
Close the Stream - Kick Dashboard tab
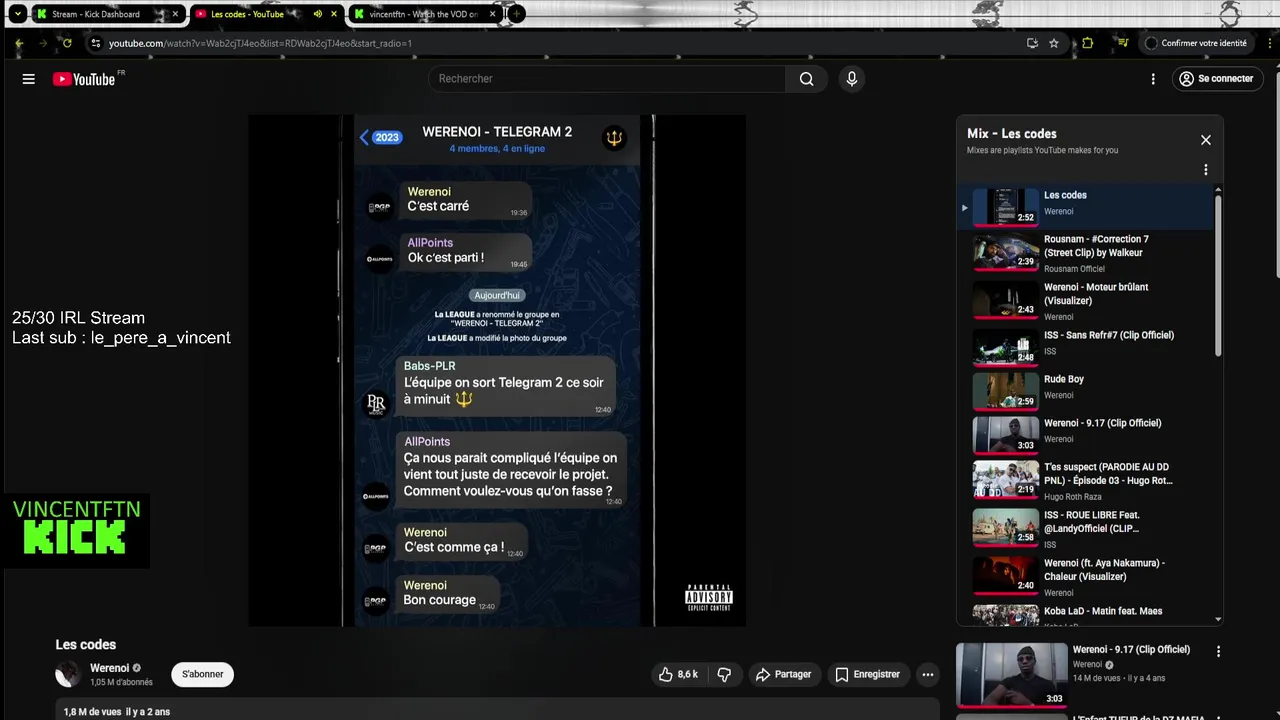(175, 14)
